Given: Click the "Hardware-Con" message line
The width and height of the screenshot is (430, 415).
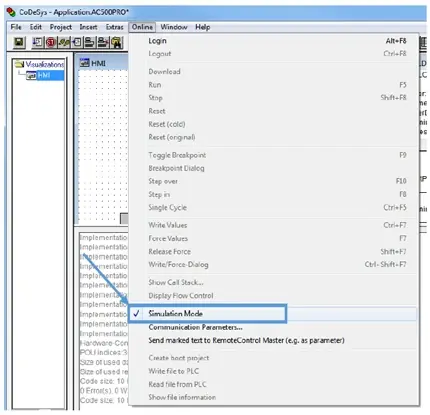Looking at the screenshot, I should point(104,343).
